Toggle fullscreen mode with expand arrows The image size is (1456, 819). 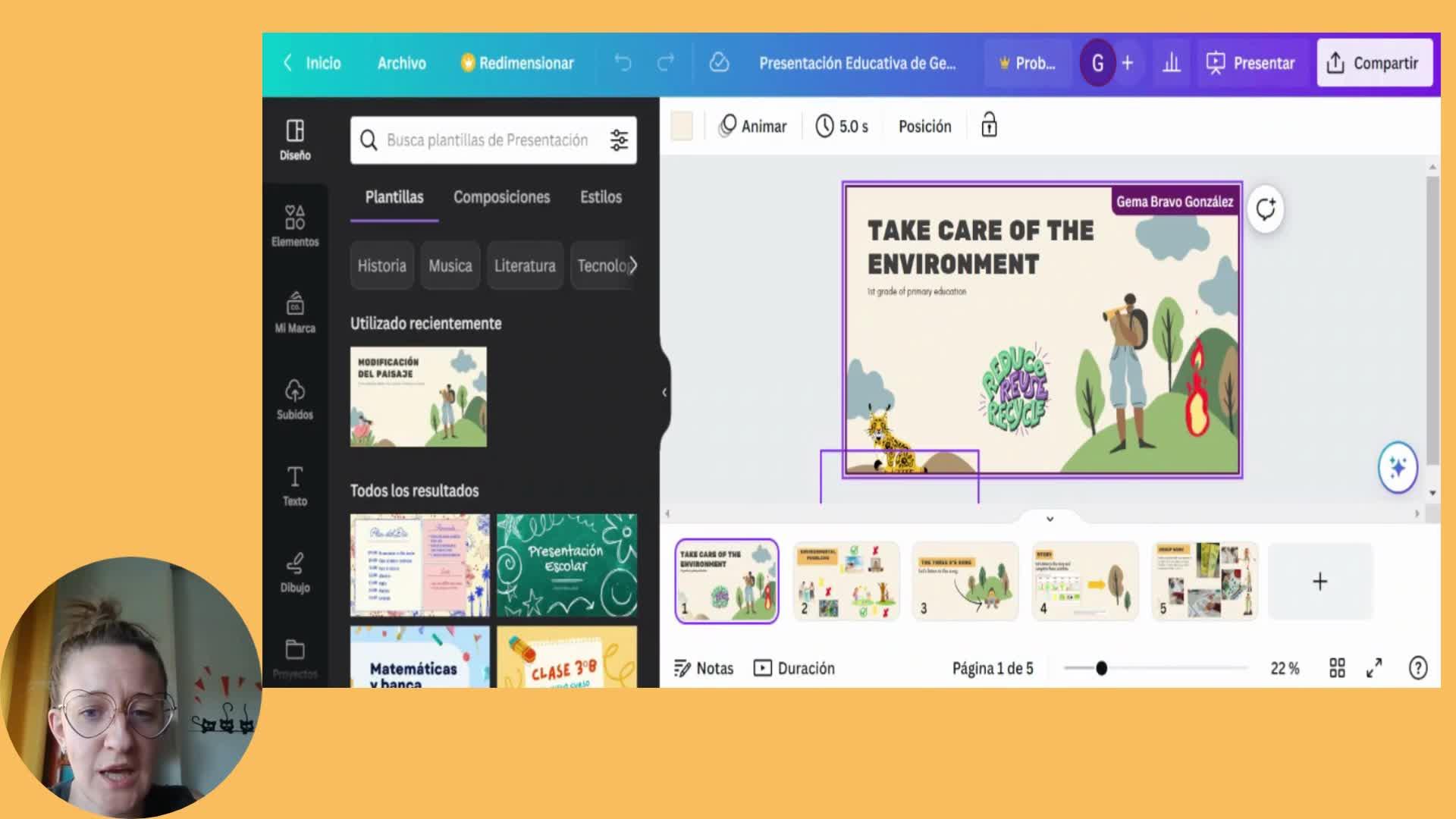point(1374,668)
